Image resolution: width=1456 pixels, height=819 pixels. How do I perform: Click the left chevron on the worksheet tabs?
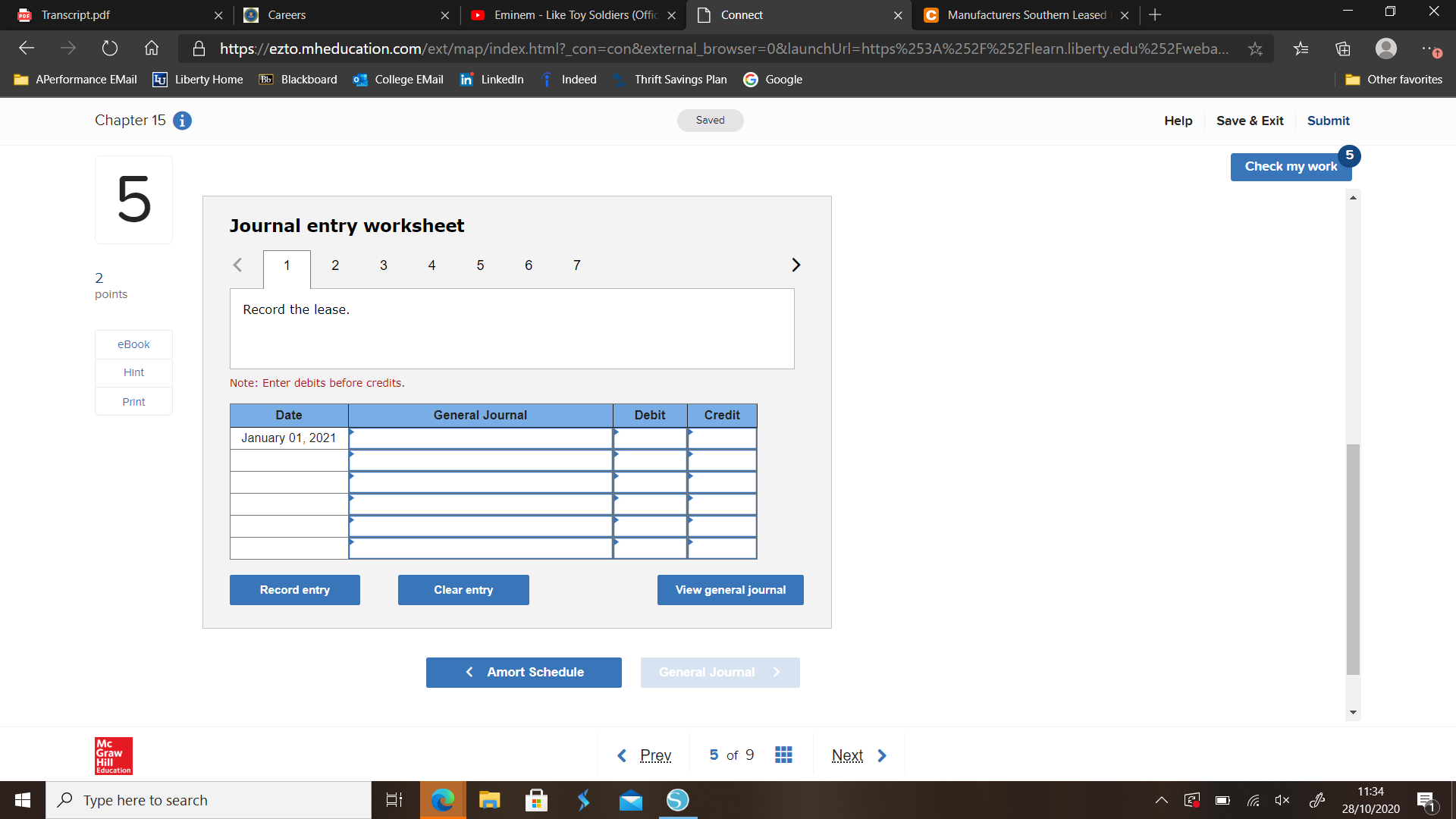click(237, 265)
